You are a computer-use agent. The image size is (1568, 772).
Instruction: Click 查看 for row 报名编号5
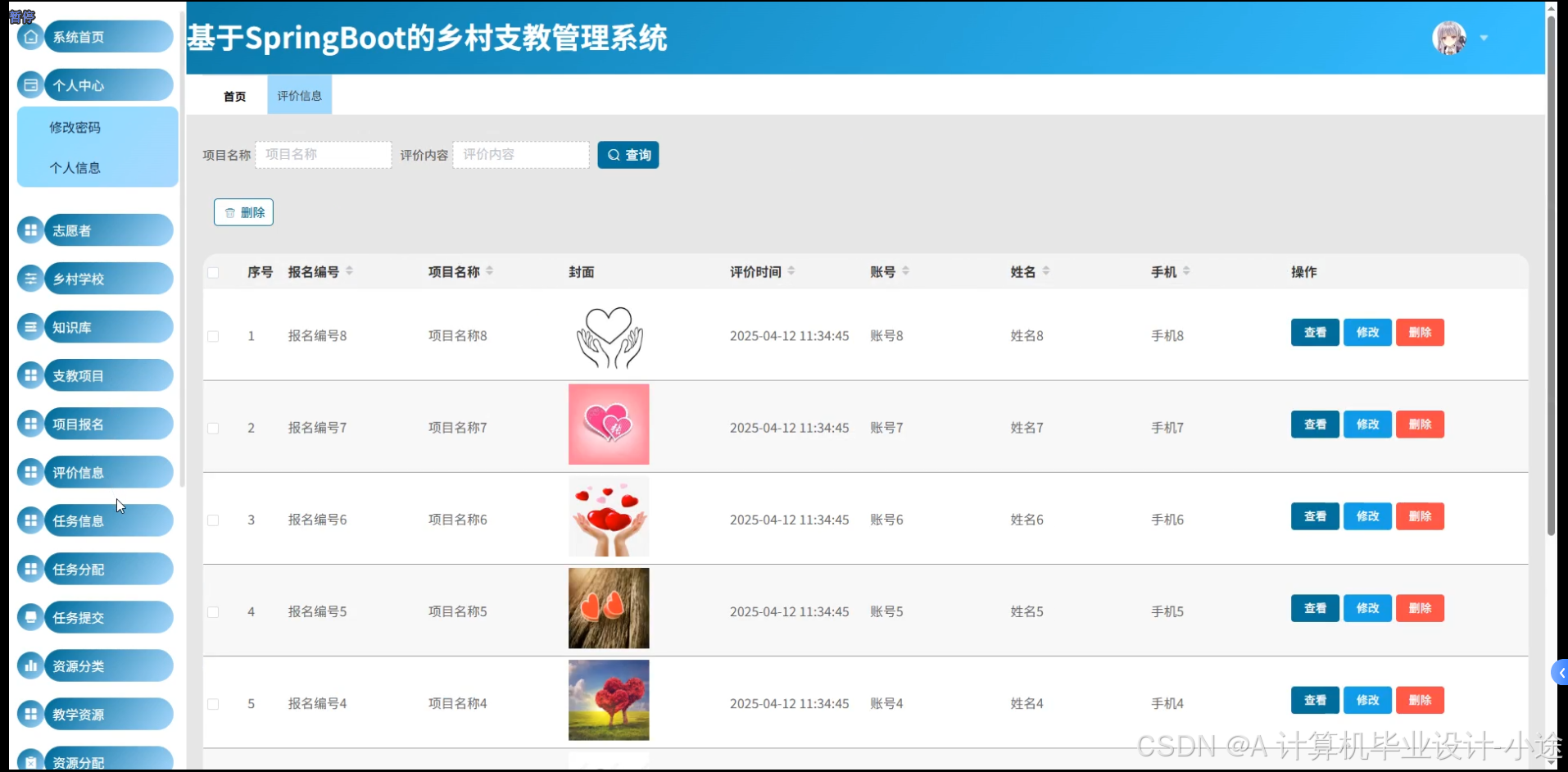coord(1315,607)
